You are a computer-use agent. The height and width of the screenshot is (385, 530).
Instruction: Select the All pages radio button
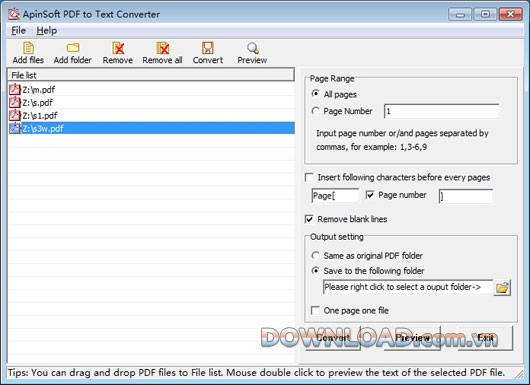coord(315,94)
